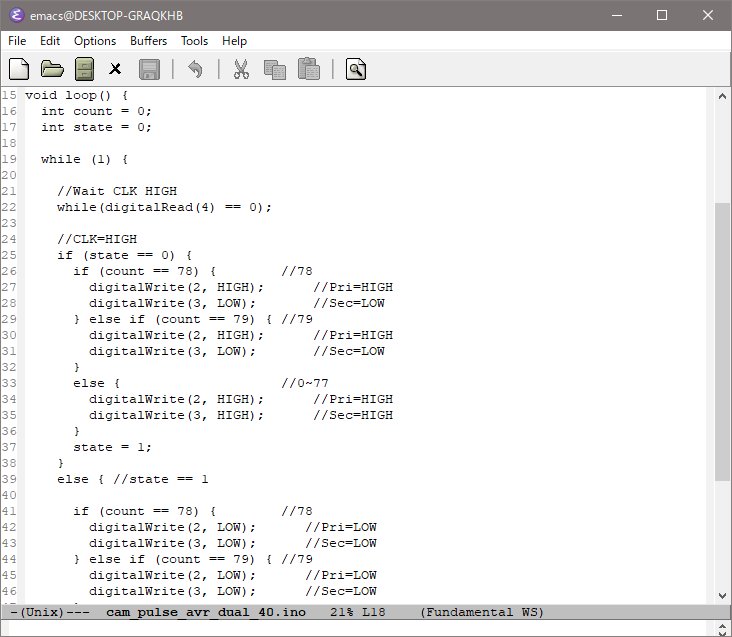Click the 21% position indicator

[342, 612]
